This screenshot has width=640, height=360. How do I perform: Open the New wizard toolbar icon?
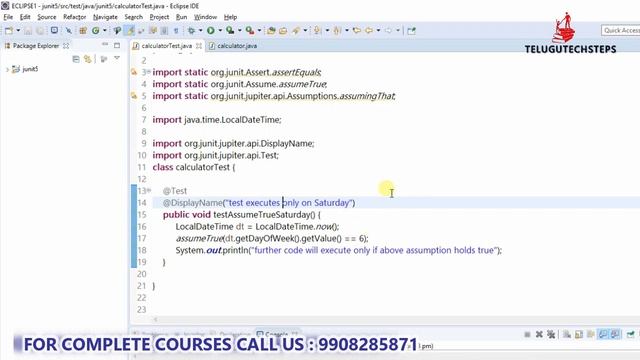point(8,30)
